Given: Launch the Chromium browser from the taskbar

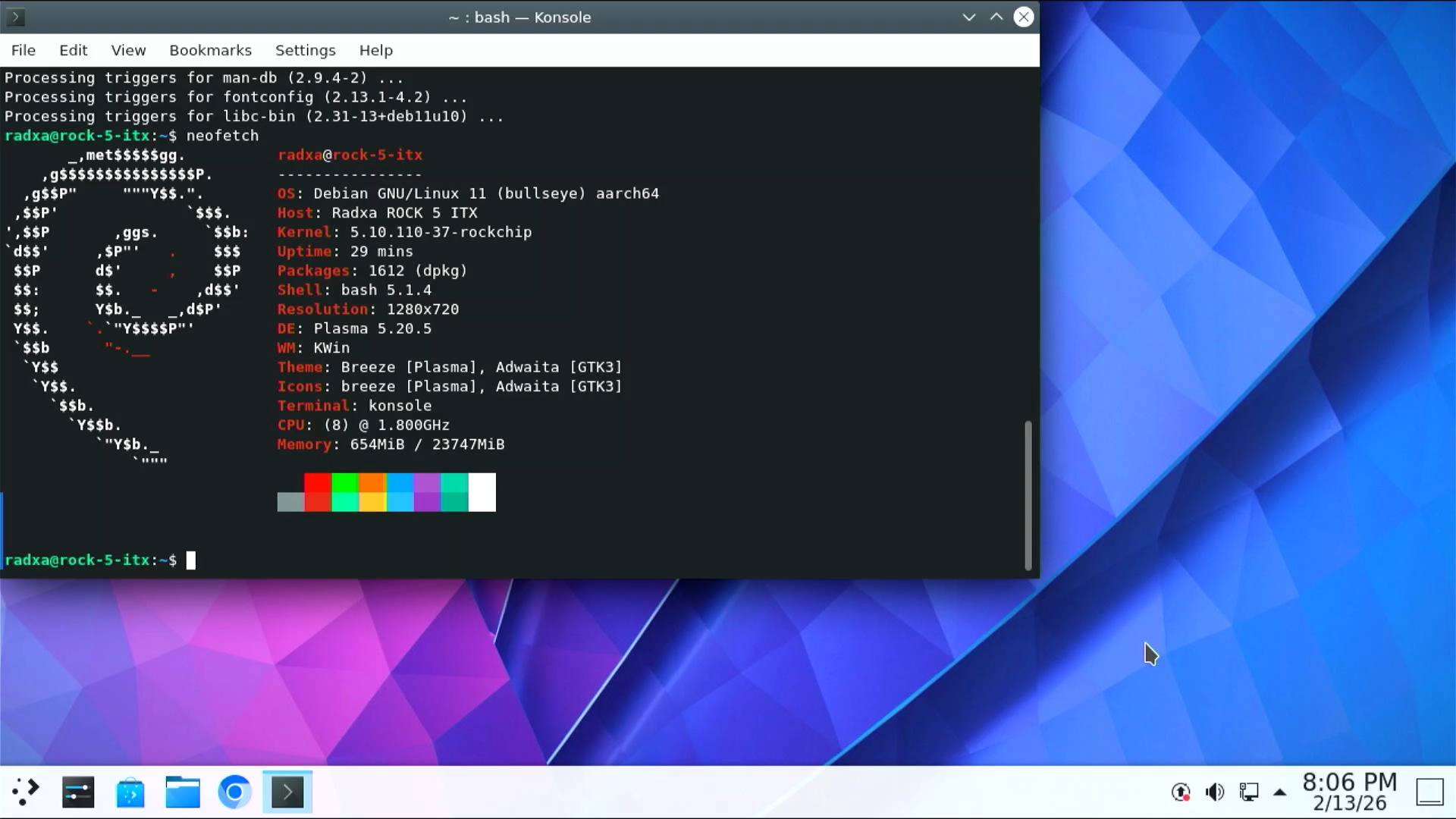Looking at the screenshot, I should click(x=235, y=792).
